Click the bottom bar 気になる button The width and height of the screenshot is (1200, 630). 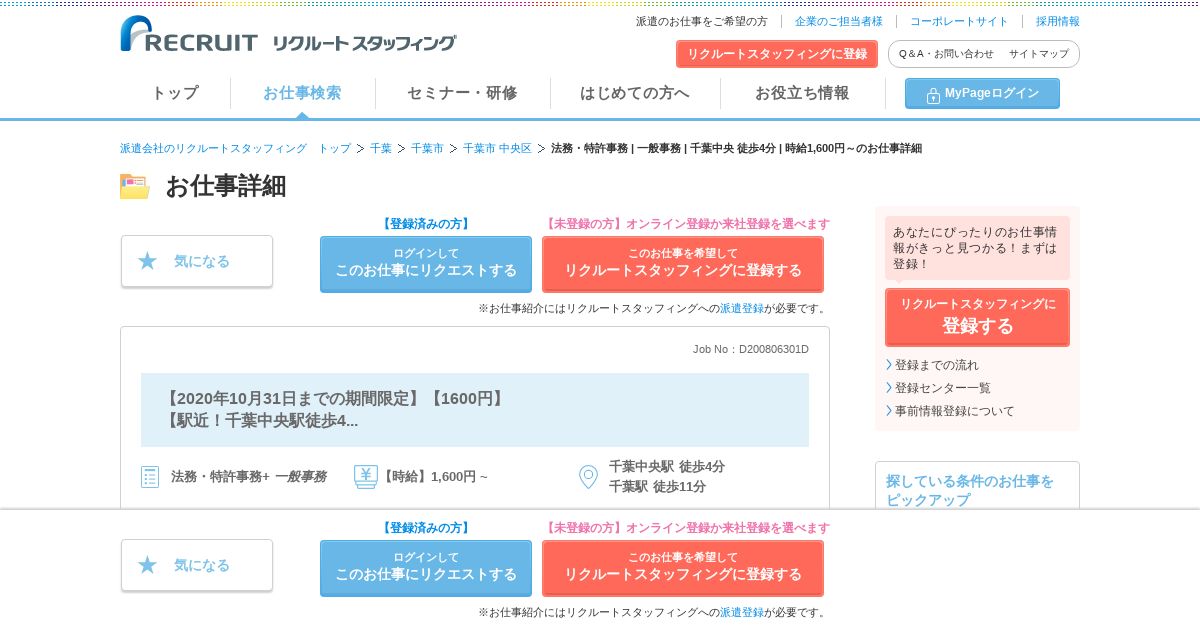[197, 565]
